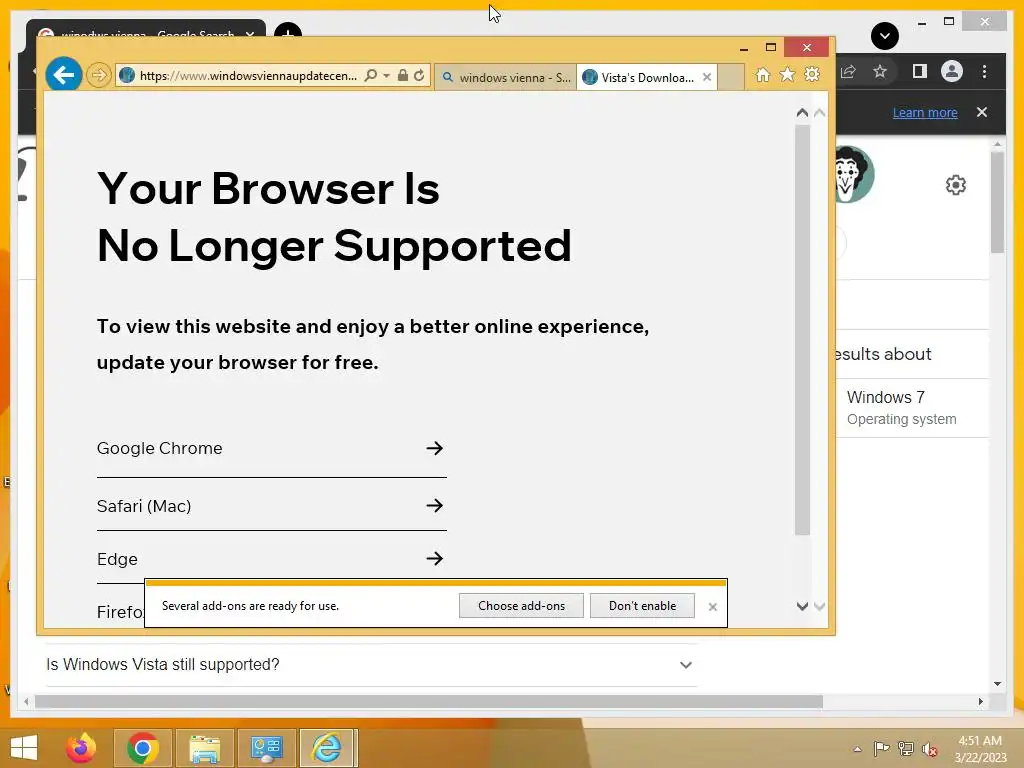Screen dimensions: 1024x768
Task: Switch to the 'windows vienna - S...' tab
Action: [505, 78]
